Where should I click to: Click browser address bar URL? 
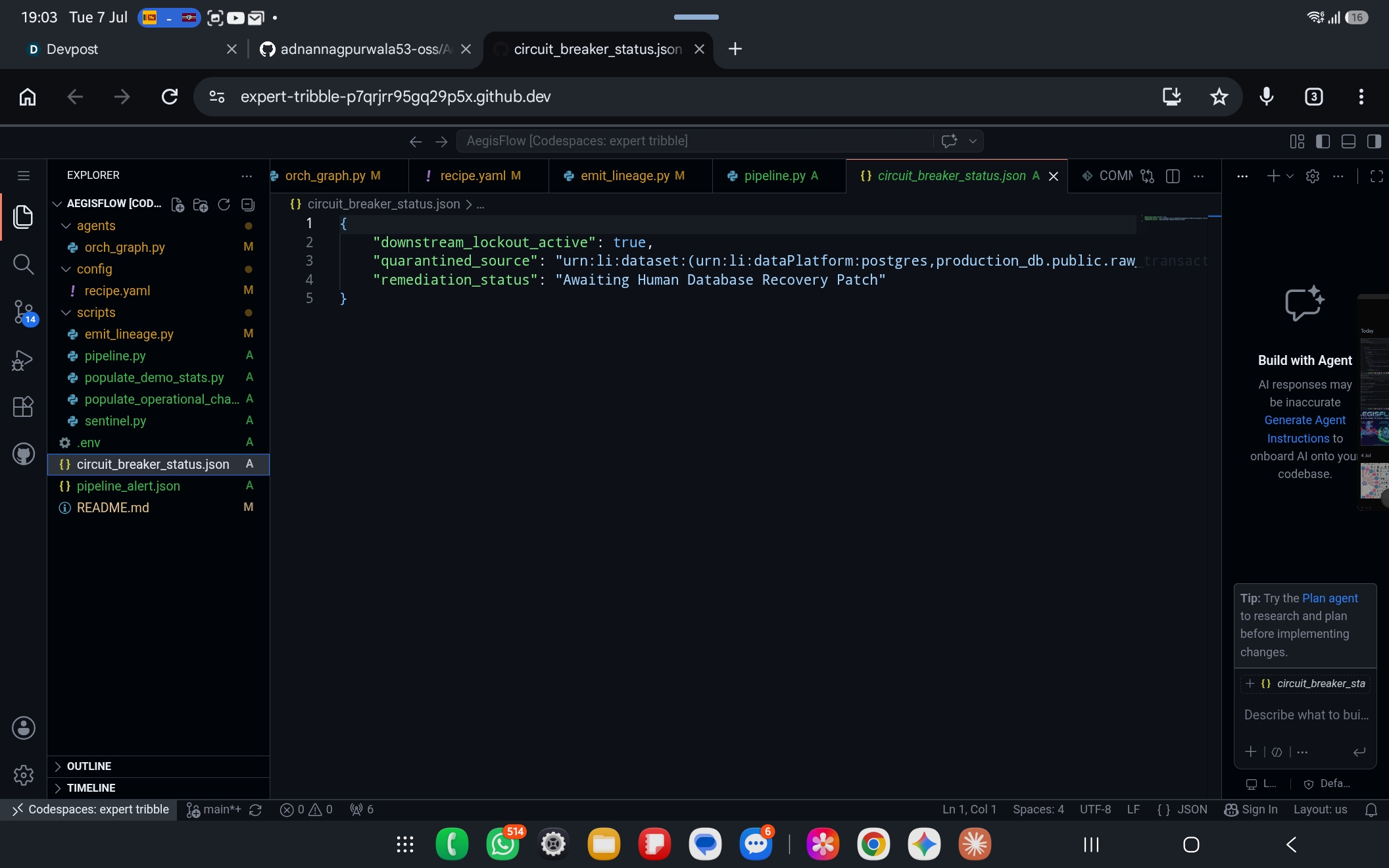click(x=395, y=97)
